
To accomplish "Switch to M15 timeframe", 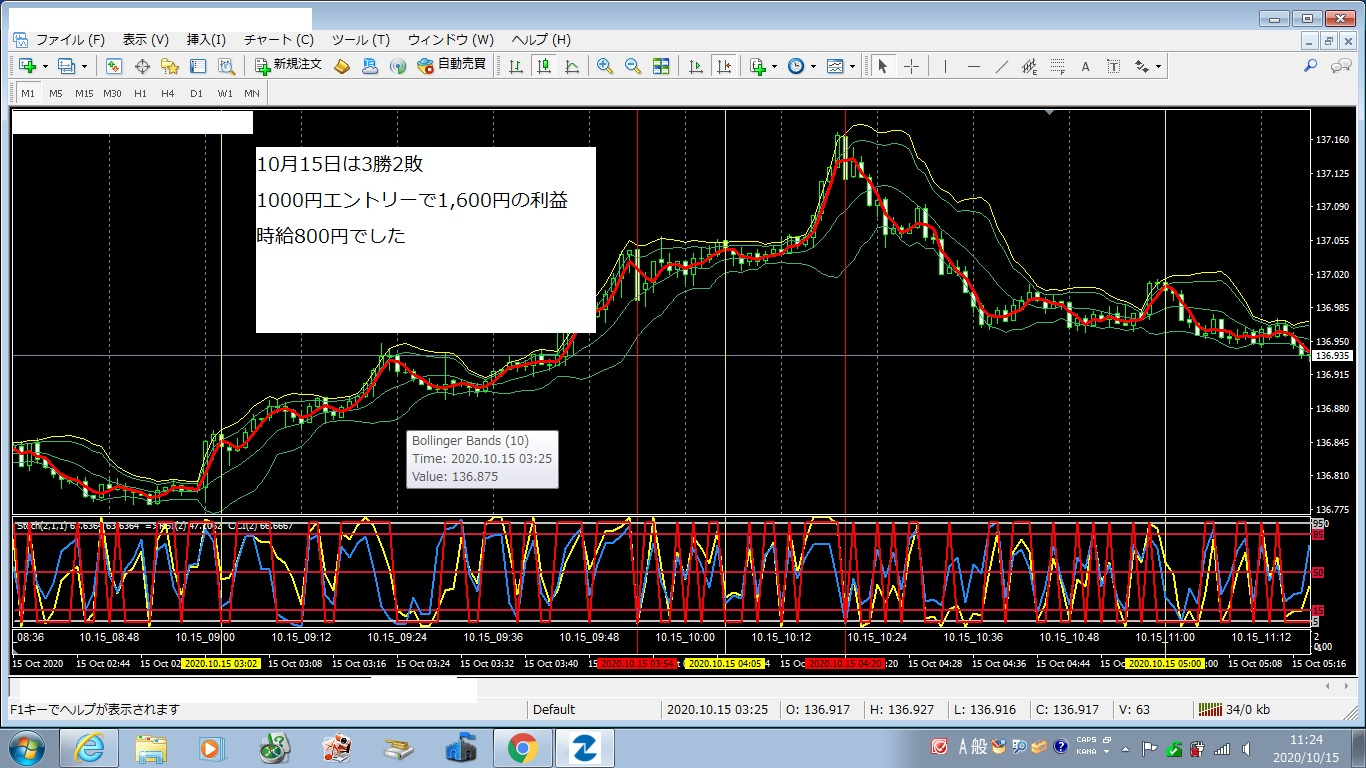I will click(84, 93).
